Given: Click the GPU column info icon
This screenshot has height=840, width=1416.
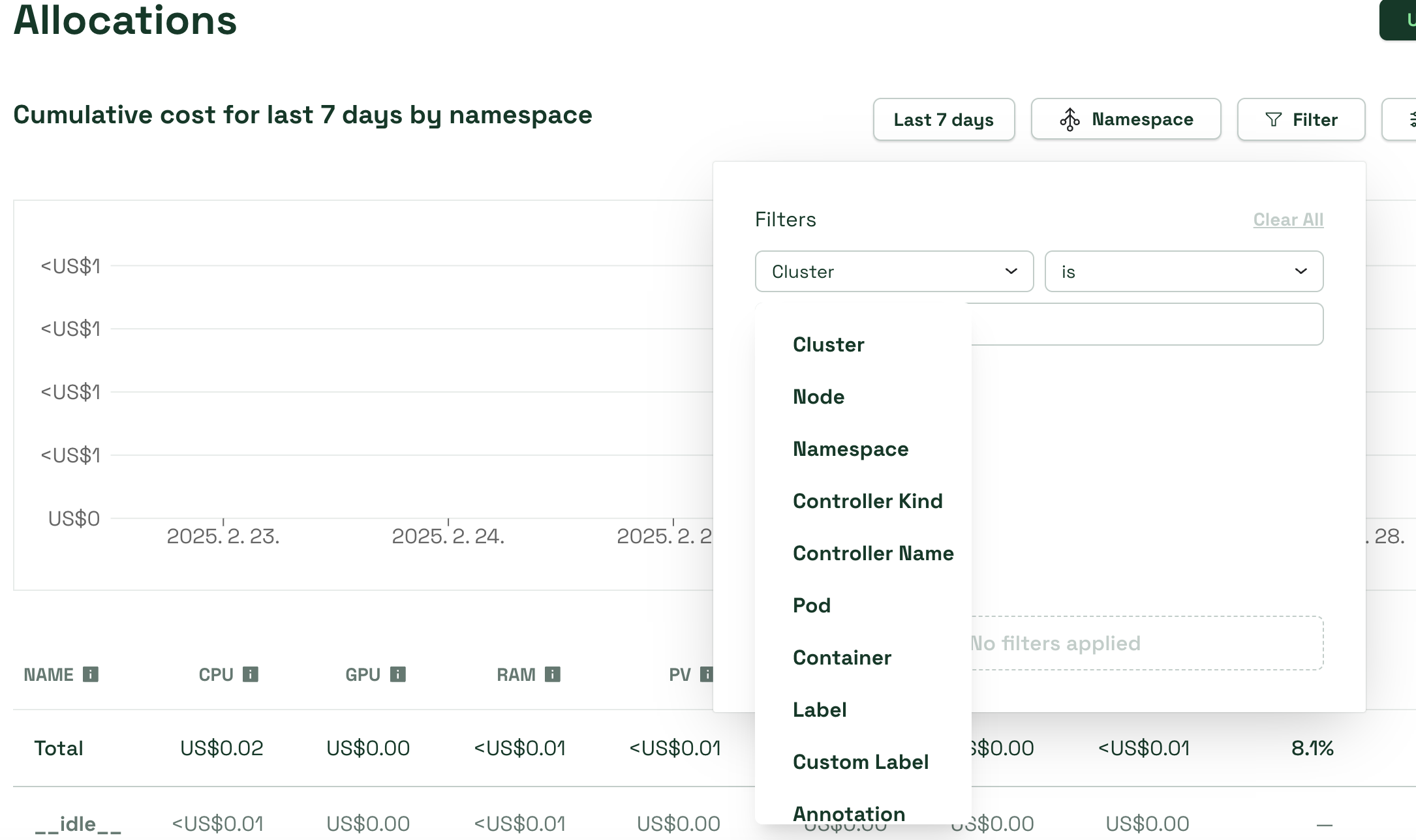Looking at the screenshot, I should point(398,674).
